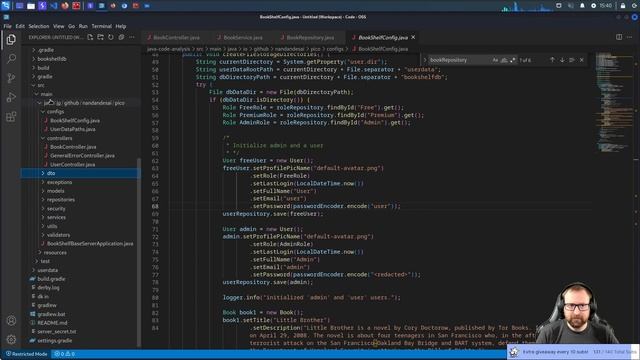Toggle Use Regular Expression in find widget
The height and width of the screenshot is (360, 640).
[513, 60]
